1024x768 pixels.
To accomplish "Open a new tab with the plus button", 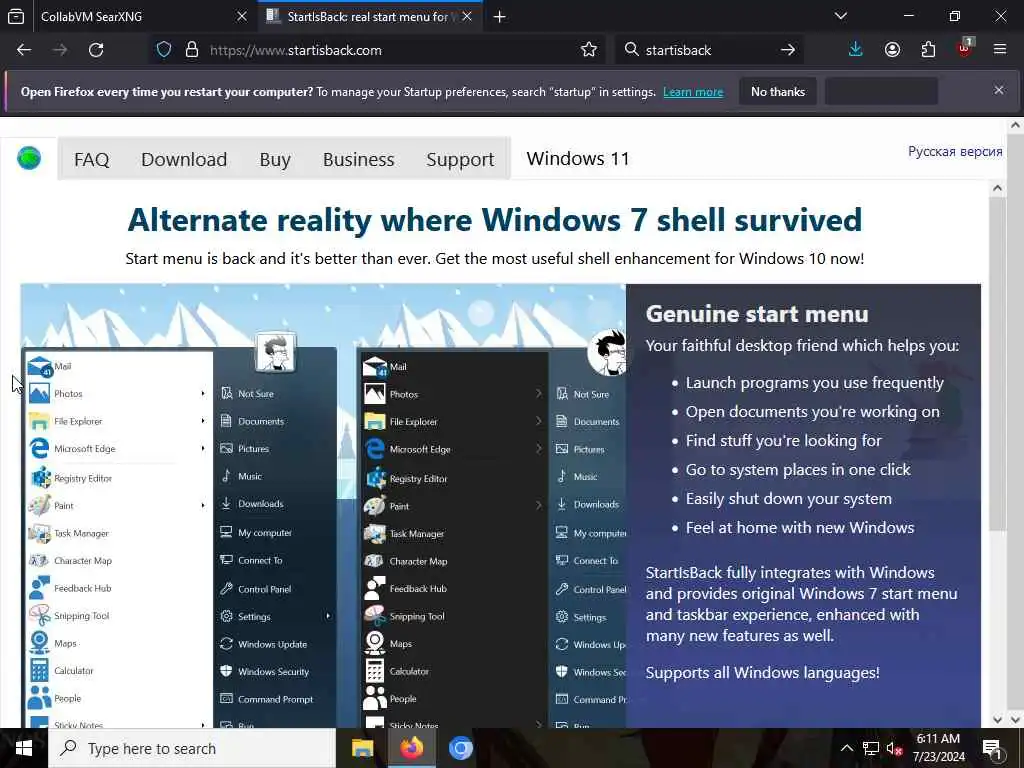I will 500,16.
